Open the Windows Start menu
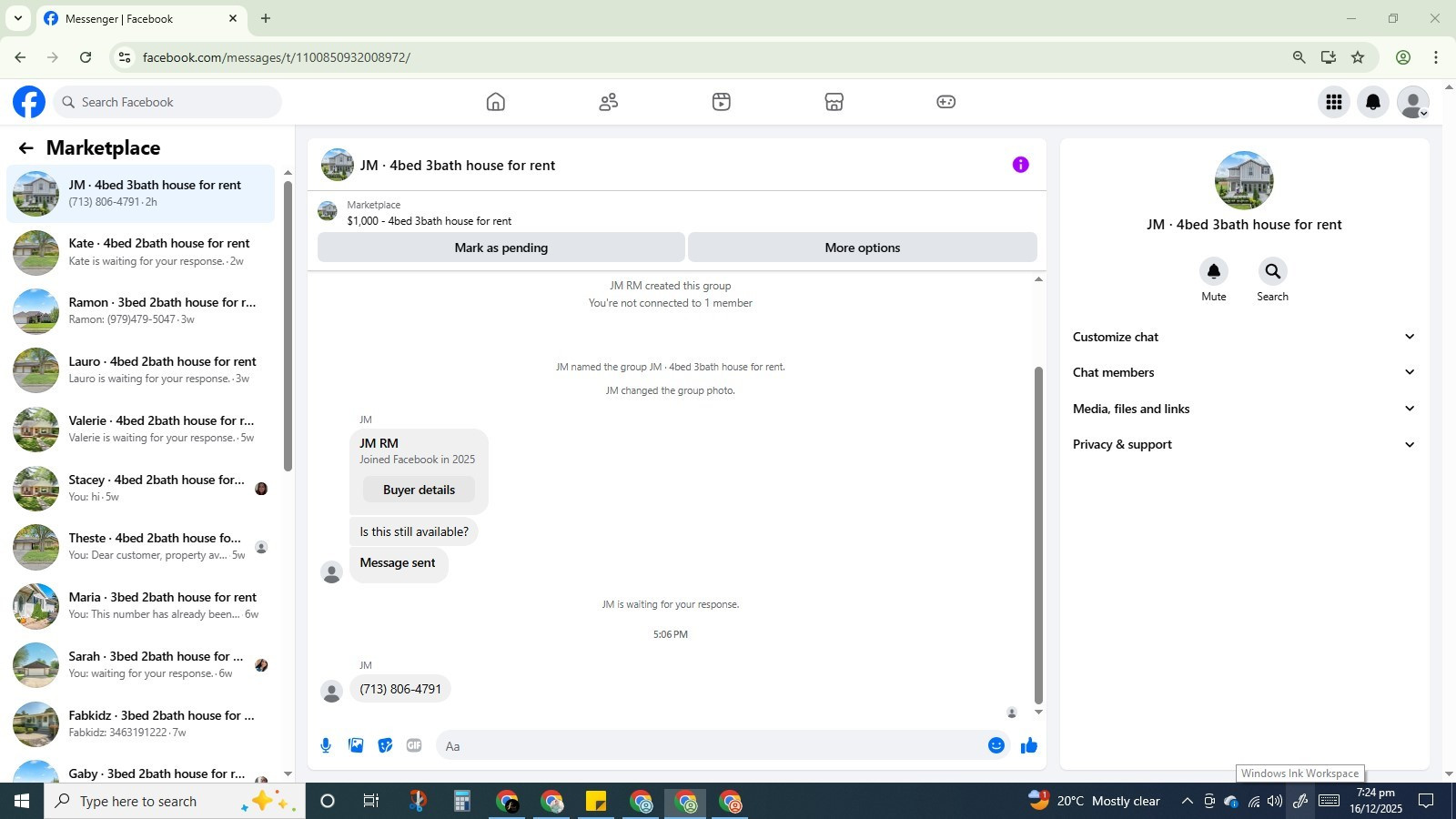The height and width of the screenshot is (819, 1456). pos(22,802)
